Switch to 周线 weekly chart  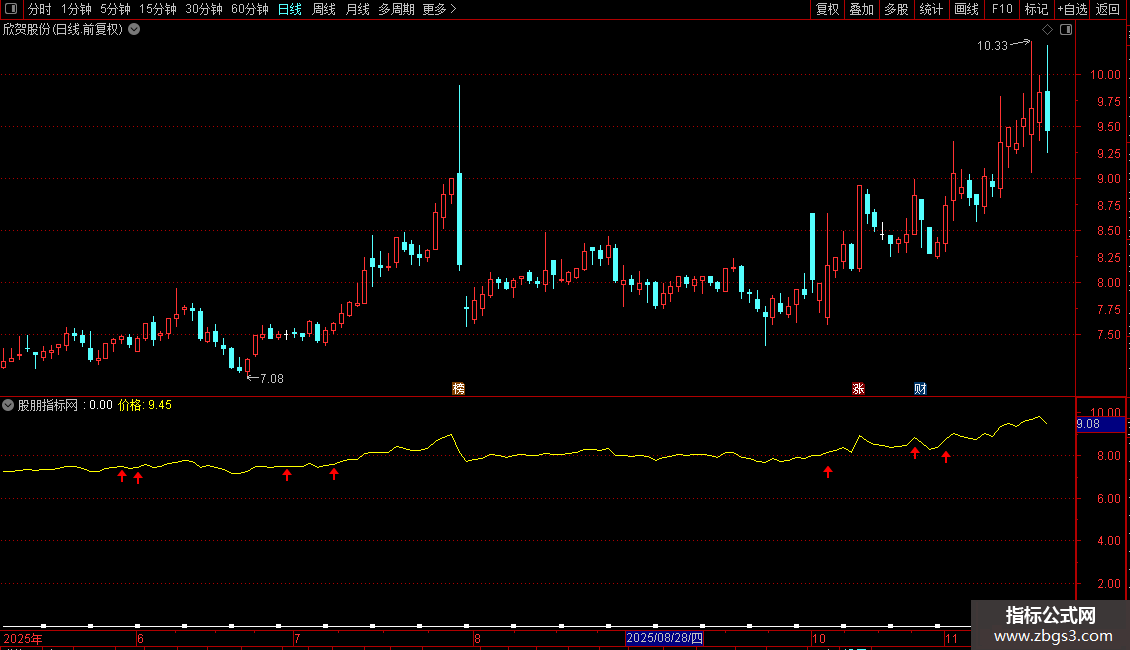tap(324, 9)
